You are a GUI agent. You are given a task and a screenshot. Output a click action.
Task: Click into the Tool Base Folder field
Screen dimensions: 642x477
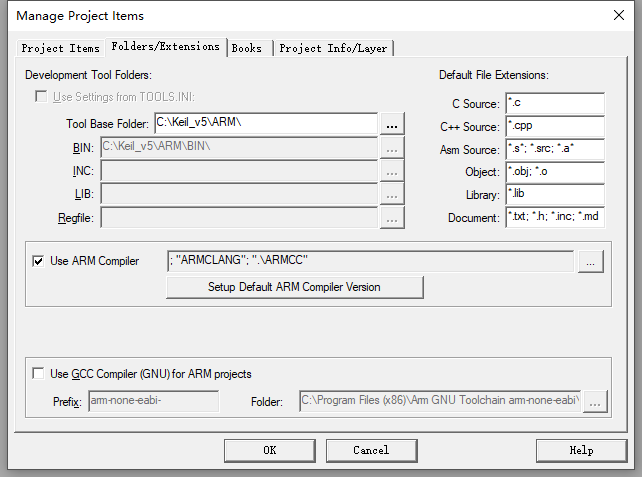click(x=265, y=124)
